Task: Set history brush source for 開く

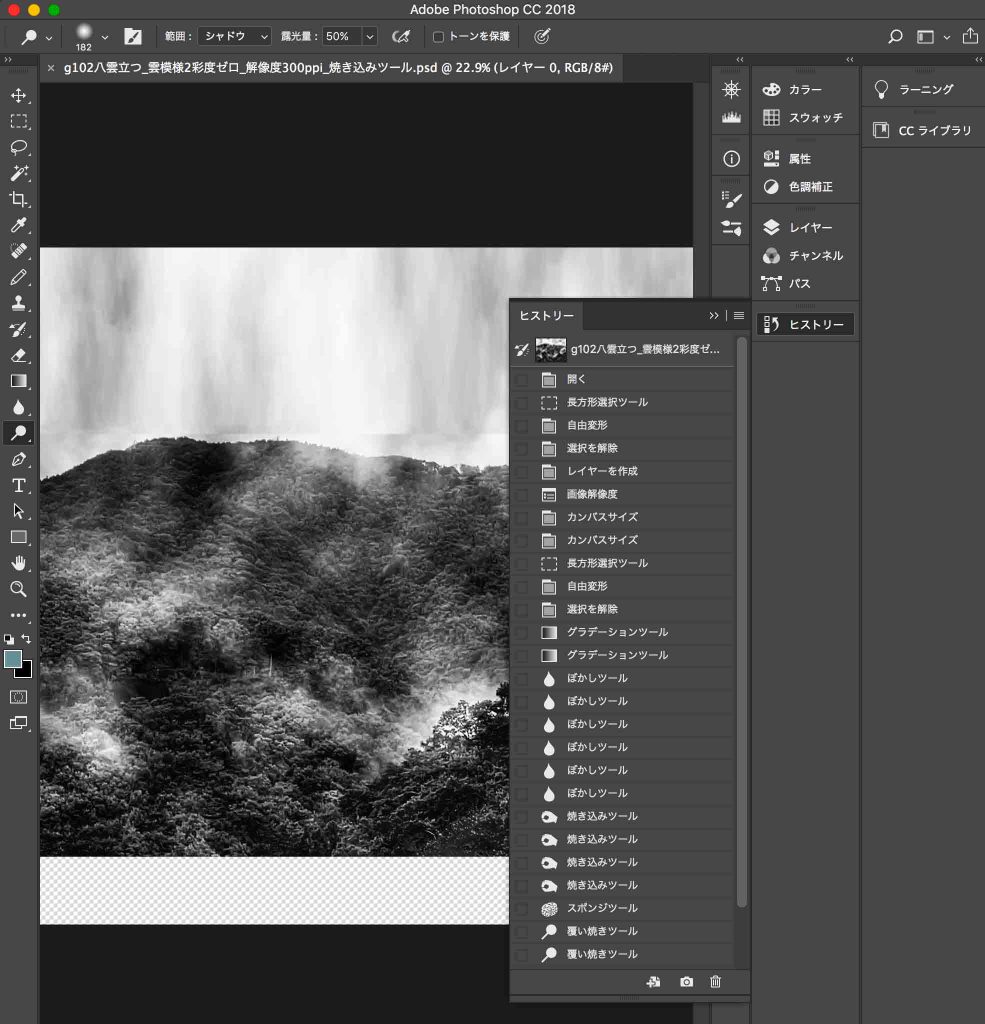Action: [522, 379]
